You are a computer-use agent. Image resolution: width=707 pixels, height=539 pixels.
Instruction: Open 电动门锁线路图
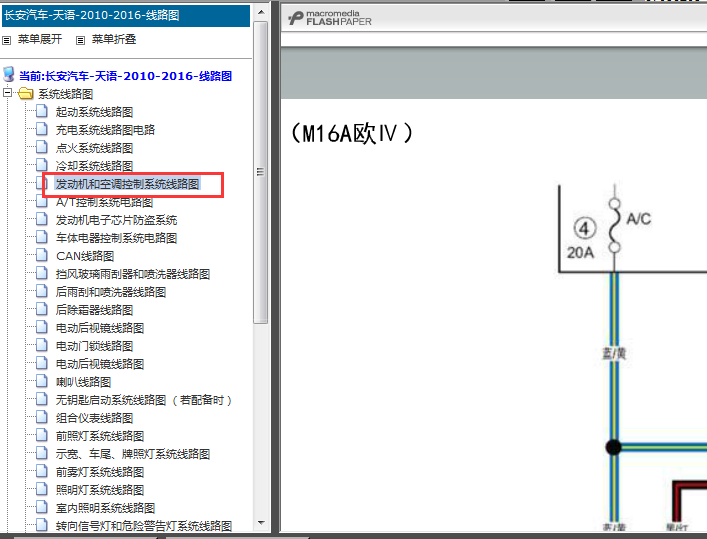pyautogui.click(x=94, y=346)
